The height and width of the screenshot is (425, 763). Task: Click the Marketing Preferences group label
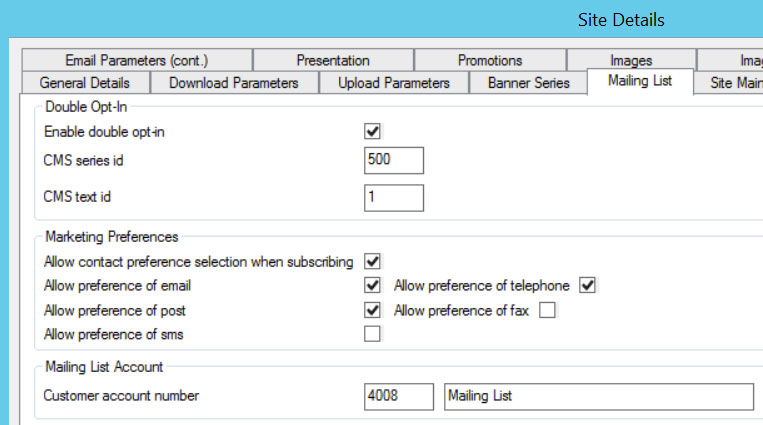[x=112, y=237]
